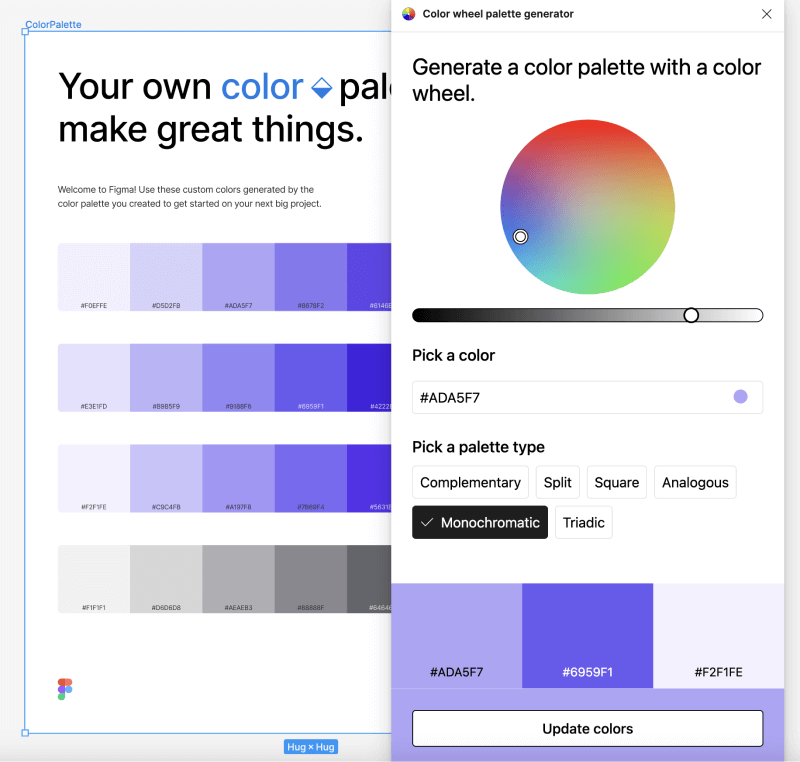
Task: Click the brightness slider handle
Action: tap(691, 314)
